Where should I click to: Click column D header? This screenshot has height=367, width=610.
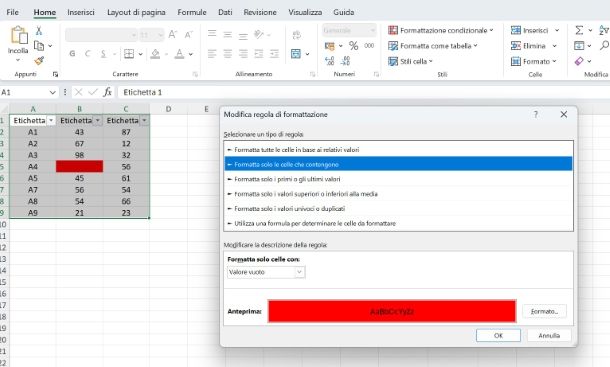point(168,109)
